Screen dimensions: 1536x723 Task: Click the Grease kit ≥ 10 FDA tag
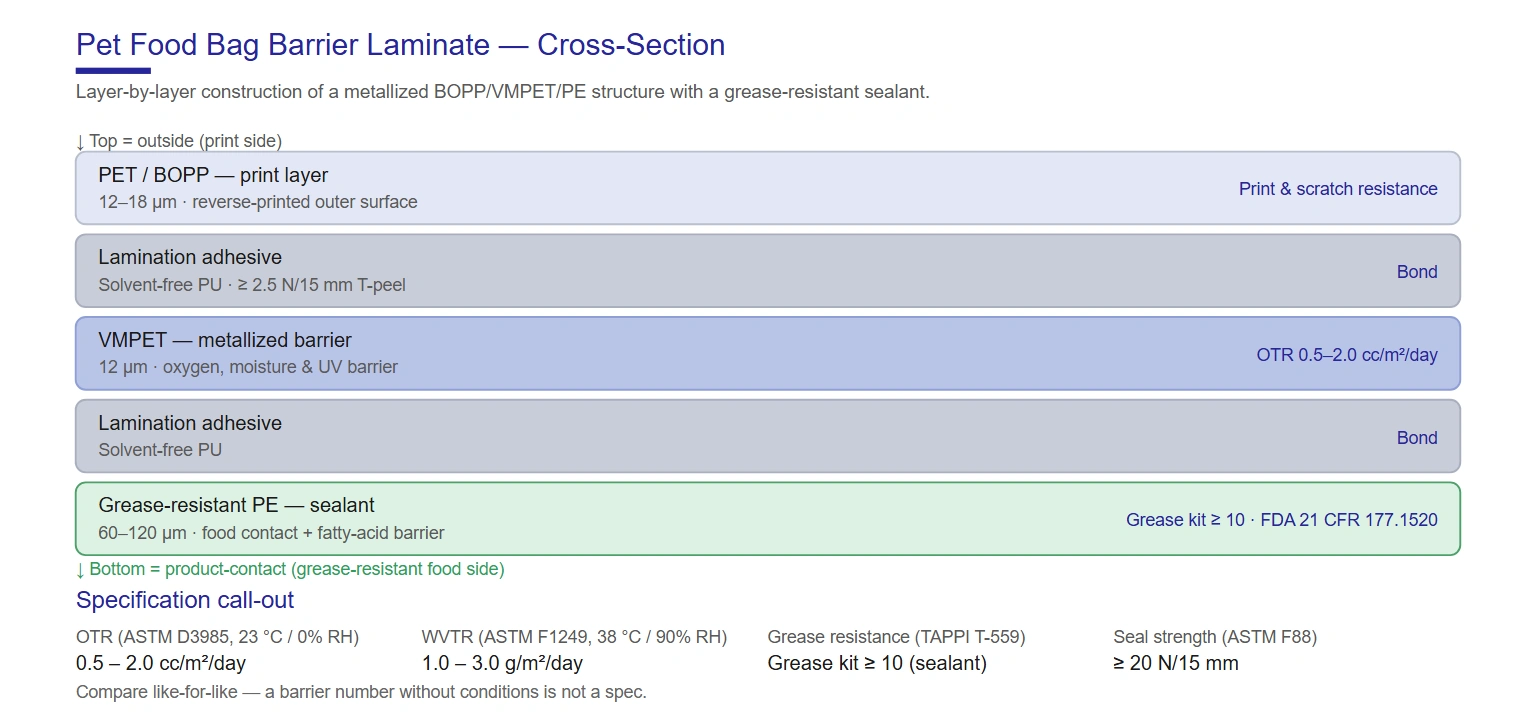(x=1282, y=520)
